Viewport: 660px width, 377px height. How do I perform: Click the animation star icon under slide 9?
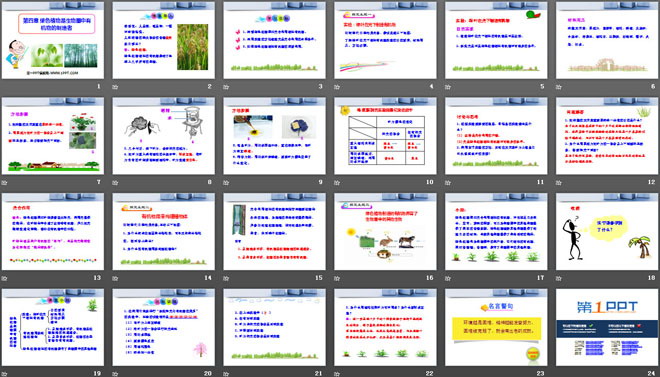226,183
